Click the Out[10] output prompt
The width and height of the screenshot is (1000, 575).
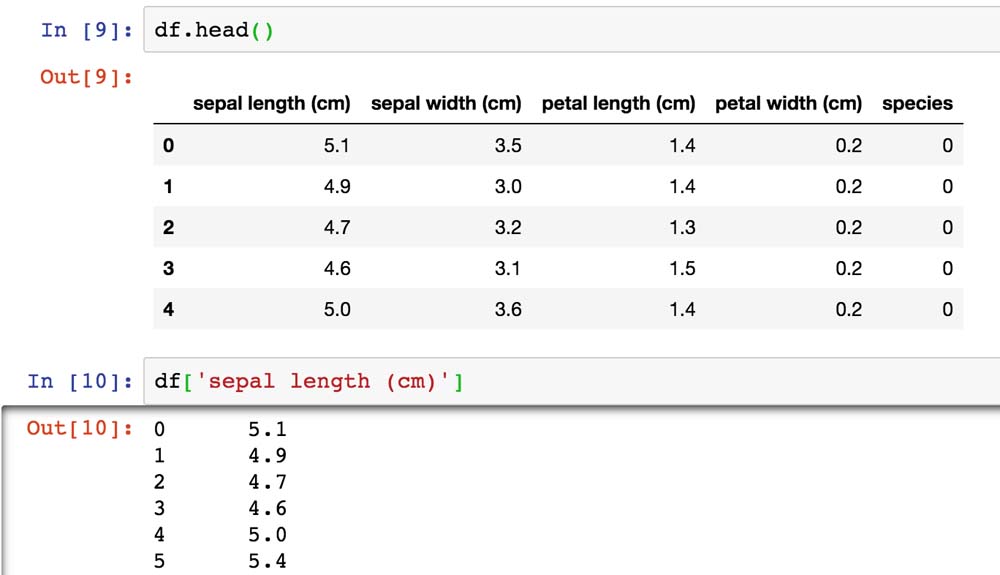pyautogui.click(x=79, y=429)
